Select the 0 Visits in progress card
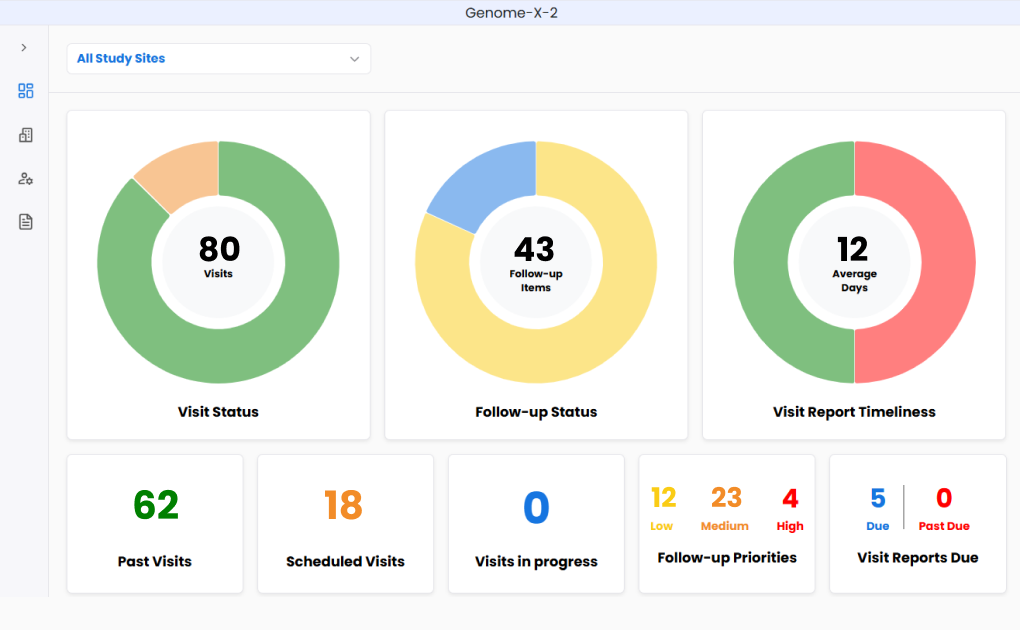This screenshot has width=1020, height=630. click(536, 524)
